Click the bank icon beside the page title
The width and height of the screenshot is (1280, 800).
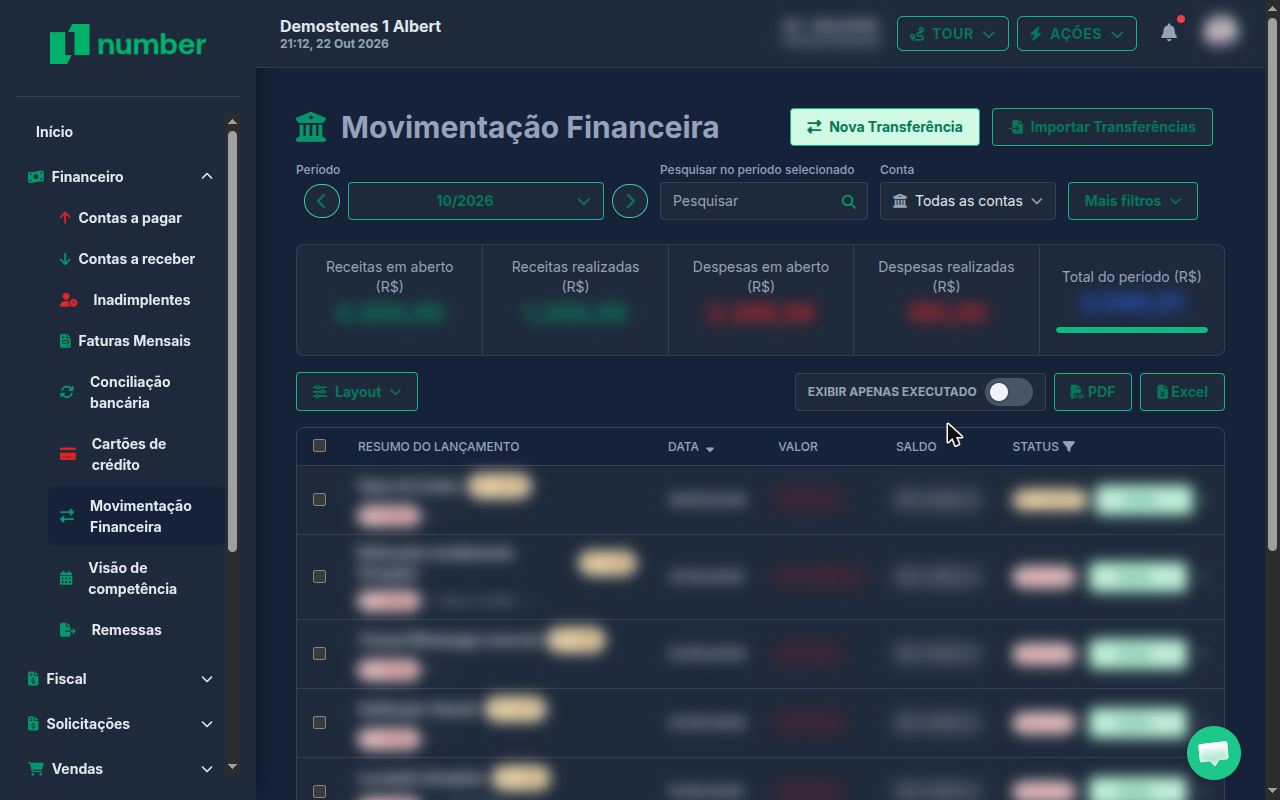tap(311, 127)
